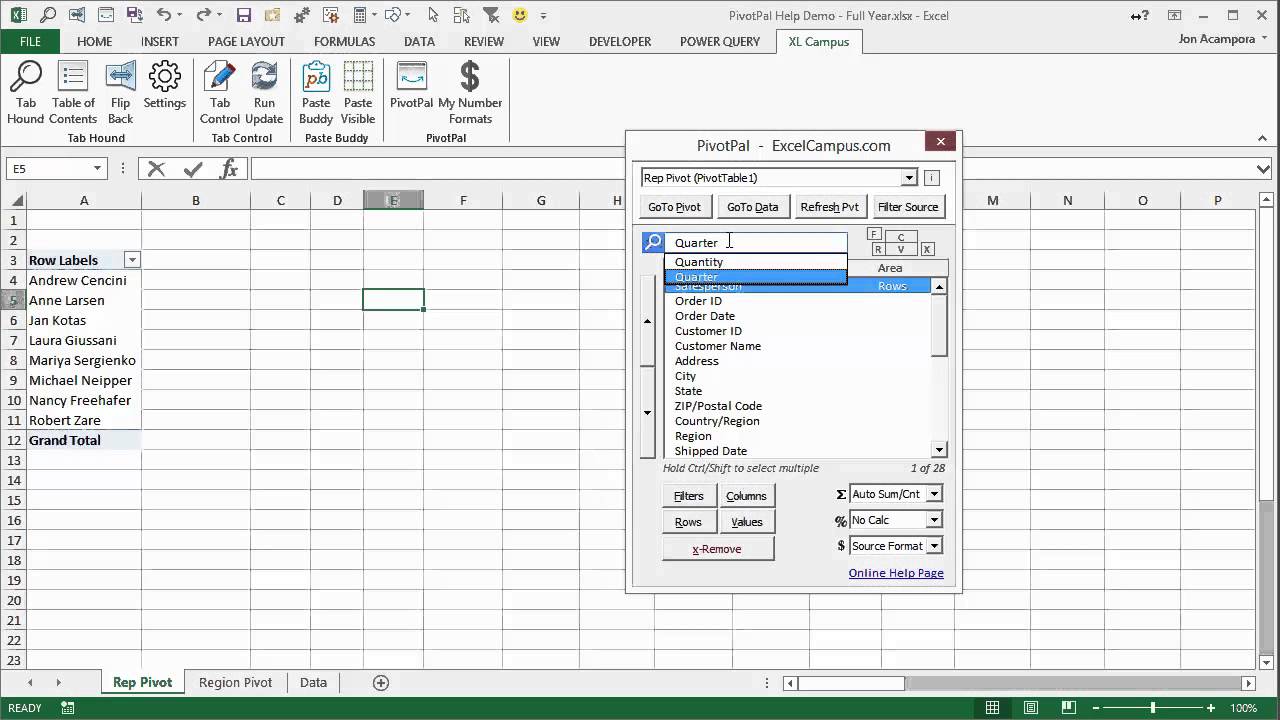Click the clear filter funnel icon
The height and width of the screenshot is (720, 1280).
point(492,15)
